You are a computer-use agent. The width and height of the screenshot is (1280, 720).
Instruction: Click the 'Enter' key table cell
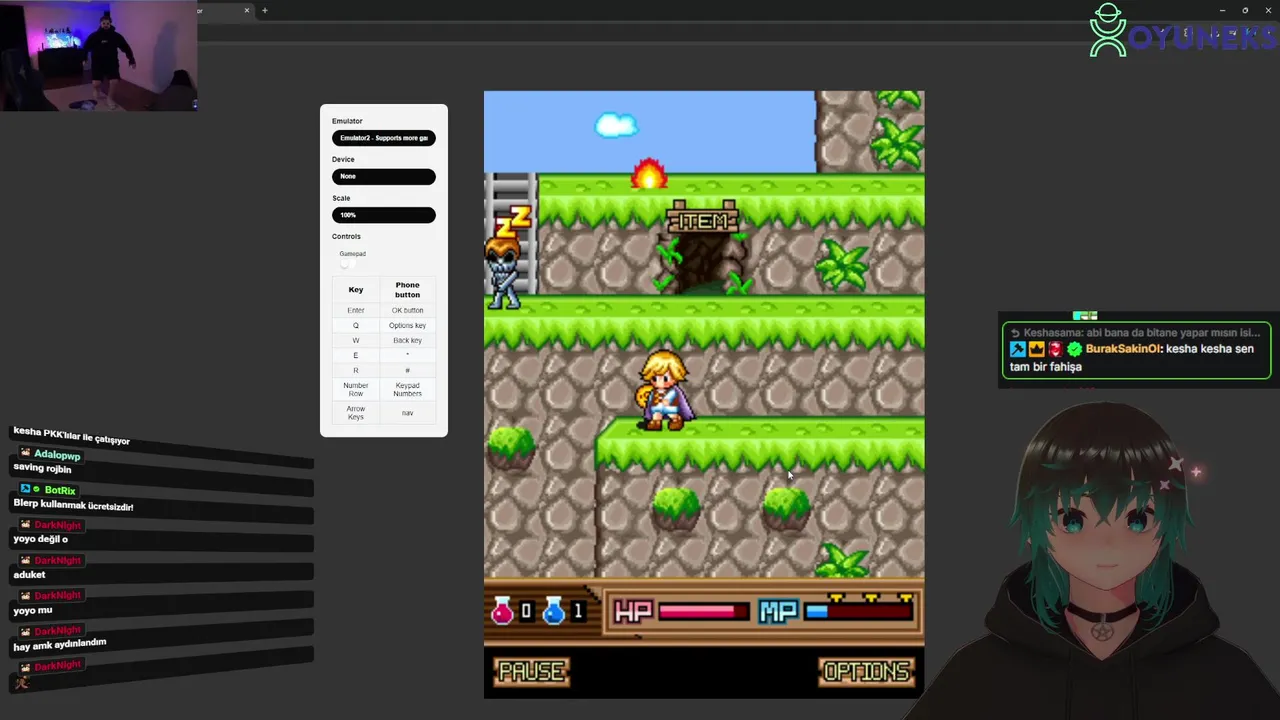[356, 310]
